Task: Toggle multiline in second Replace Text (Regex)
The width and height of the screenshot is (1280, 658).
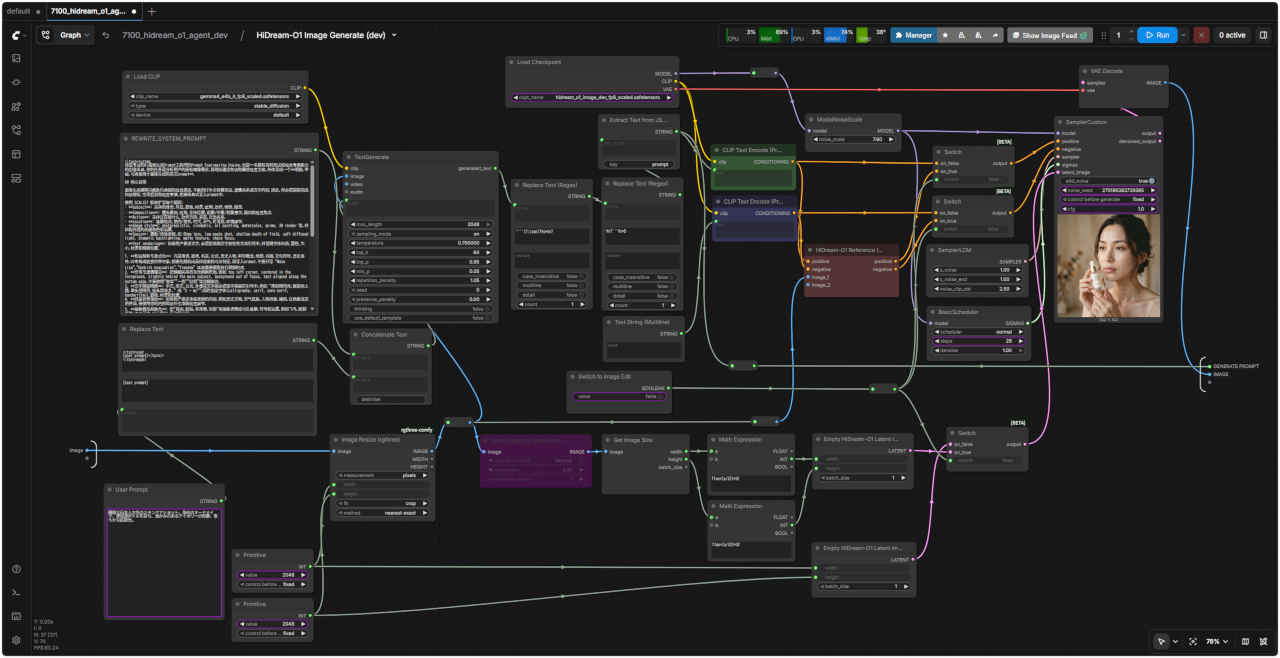Action: pyautogui.click(x=641, y=286)
